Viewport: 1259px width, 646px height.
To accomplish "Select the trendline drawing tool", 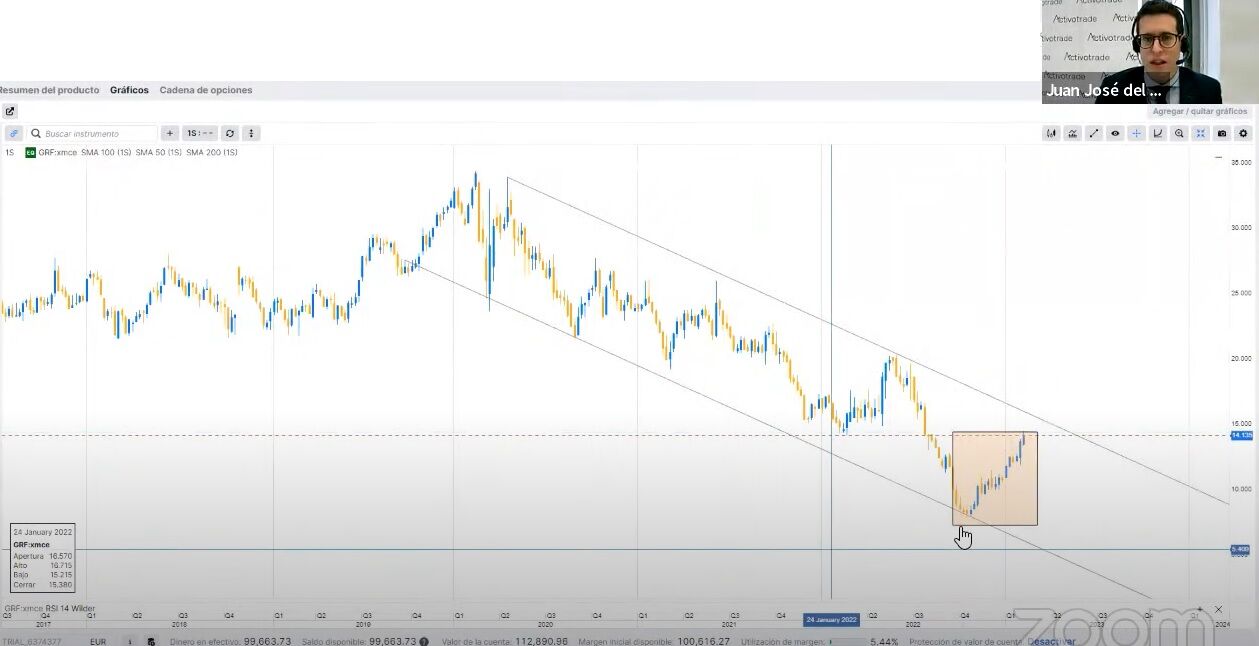I will coord(1094,133).
